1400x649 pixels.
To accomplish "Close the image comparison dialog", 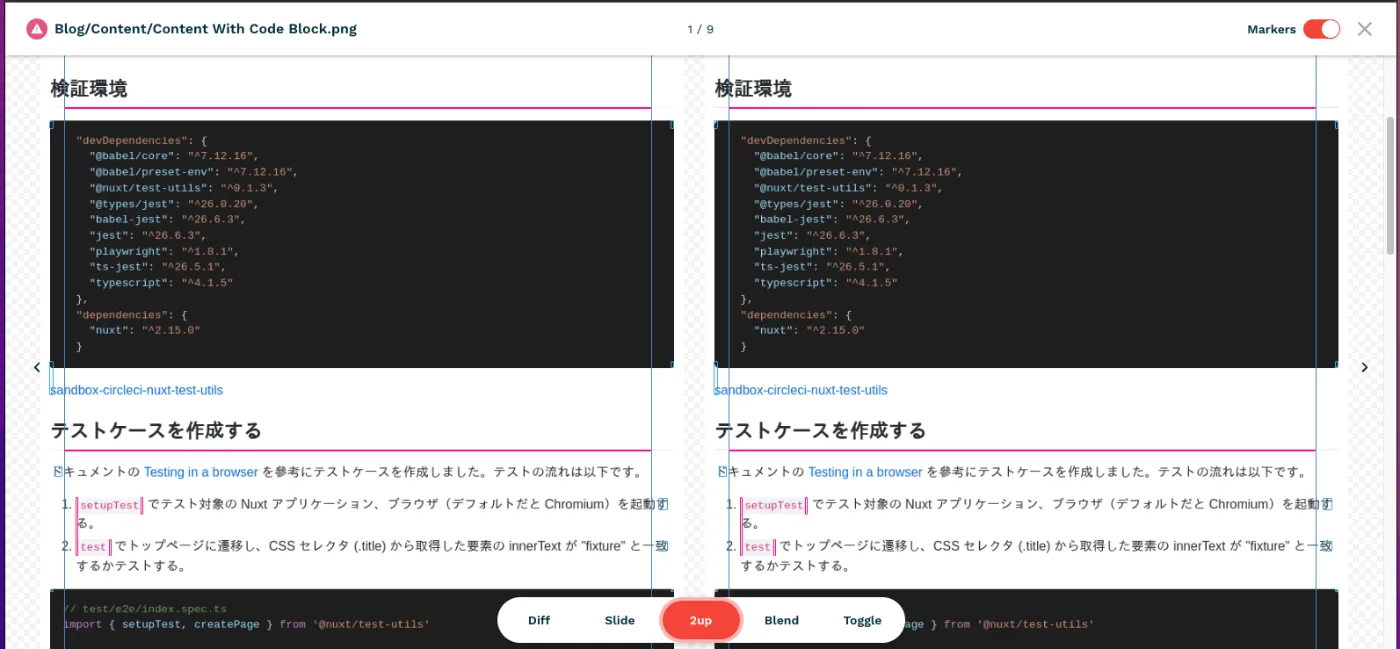I will tap(1364, 29).
